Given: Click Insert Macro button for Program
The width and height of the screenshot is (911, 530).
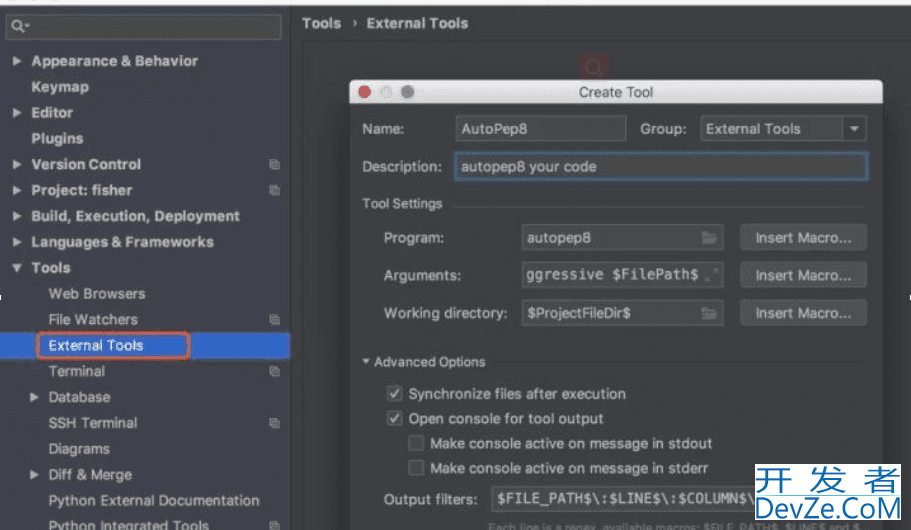Looking at the screenshot, I should pyautogui.click(x=803, y=238).
